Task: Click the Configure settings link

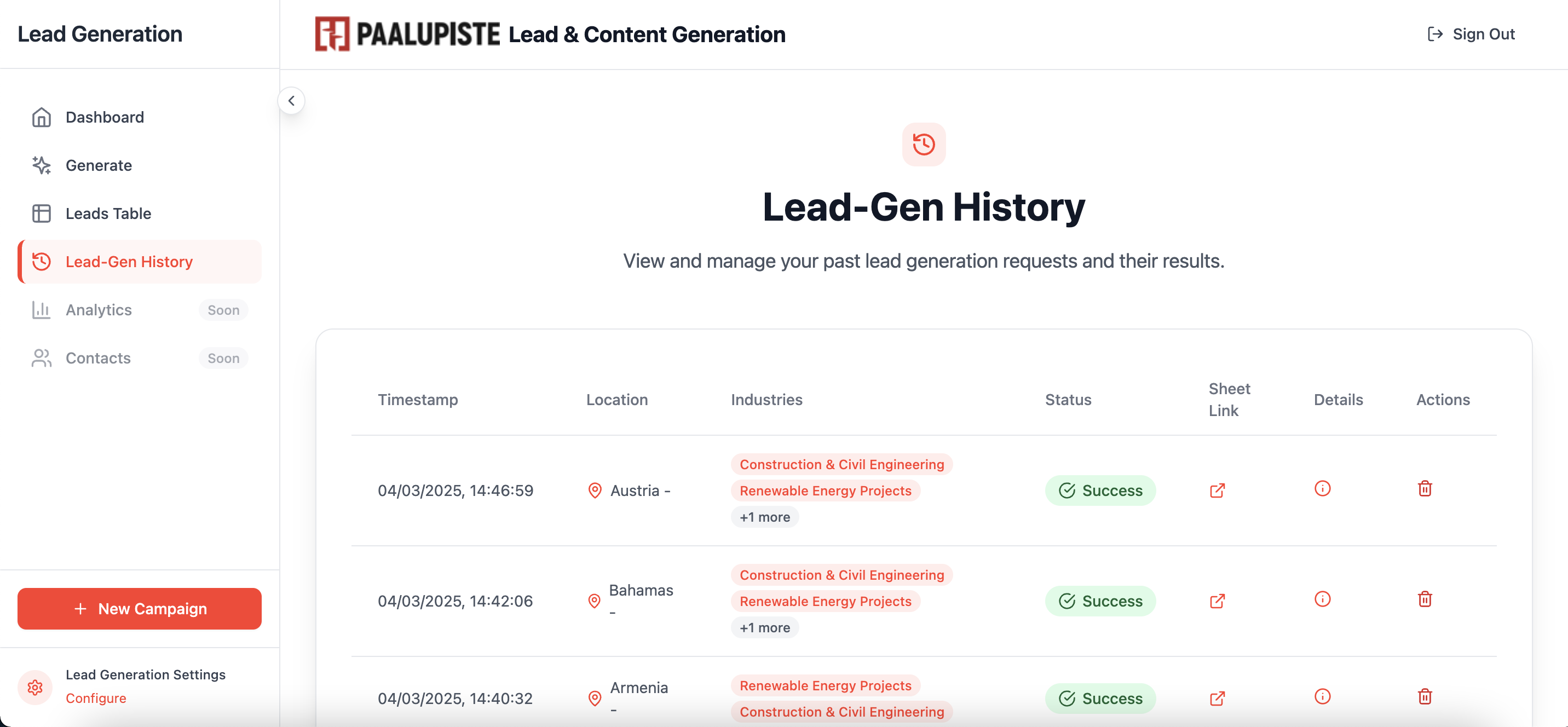Action: point(96,699)
